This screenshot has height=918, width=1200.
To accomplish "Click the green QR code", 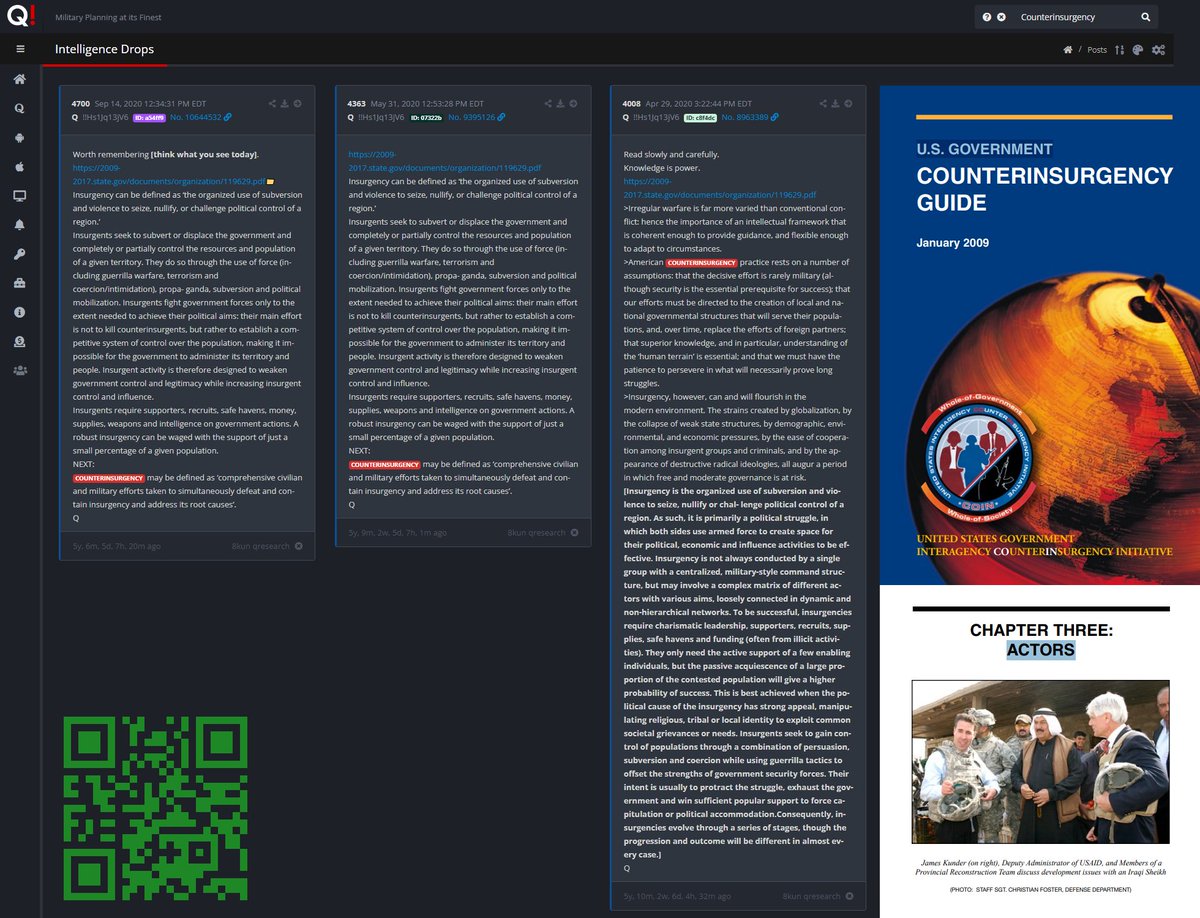I will coord(155,808).
